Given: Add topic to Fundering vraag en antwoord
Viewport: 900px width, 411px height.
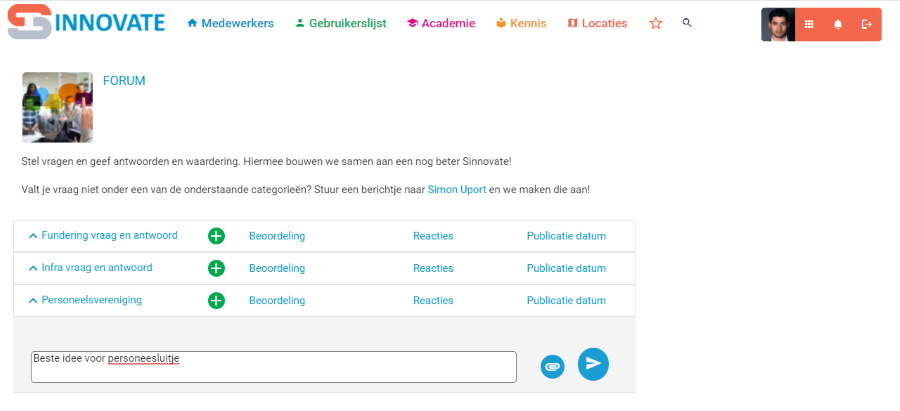Looking at the screenshot, I should (x=217, y=236).
